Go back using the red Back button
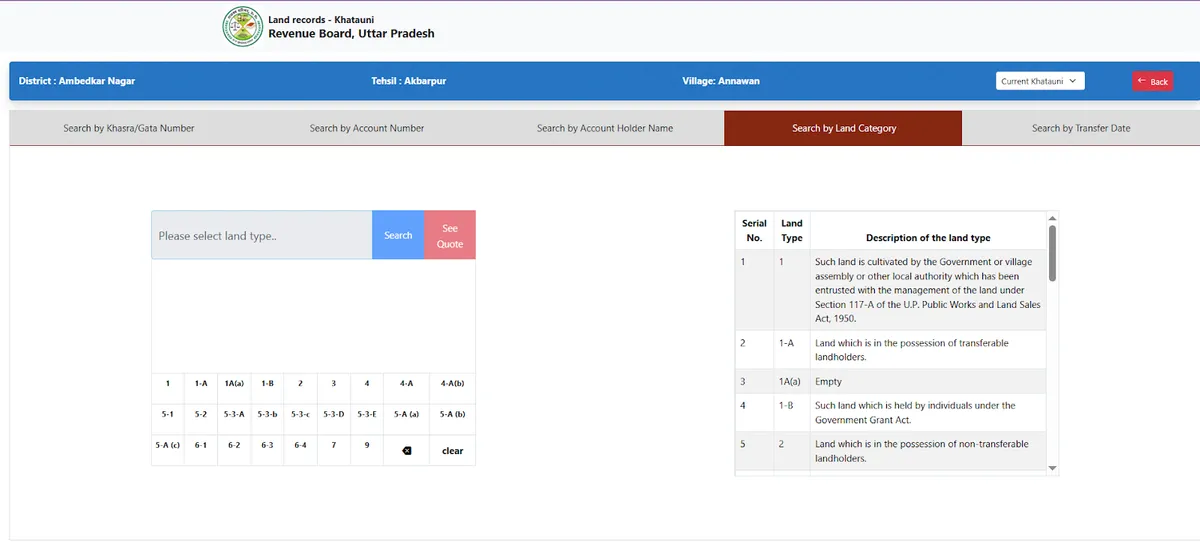Viewport: 1200px width, 542px height. [x=1152, y=81]
